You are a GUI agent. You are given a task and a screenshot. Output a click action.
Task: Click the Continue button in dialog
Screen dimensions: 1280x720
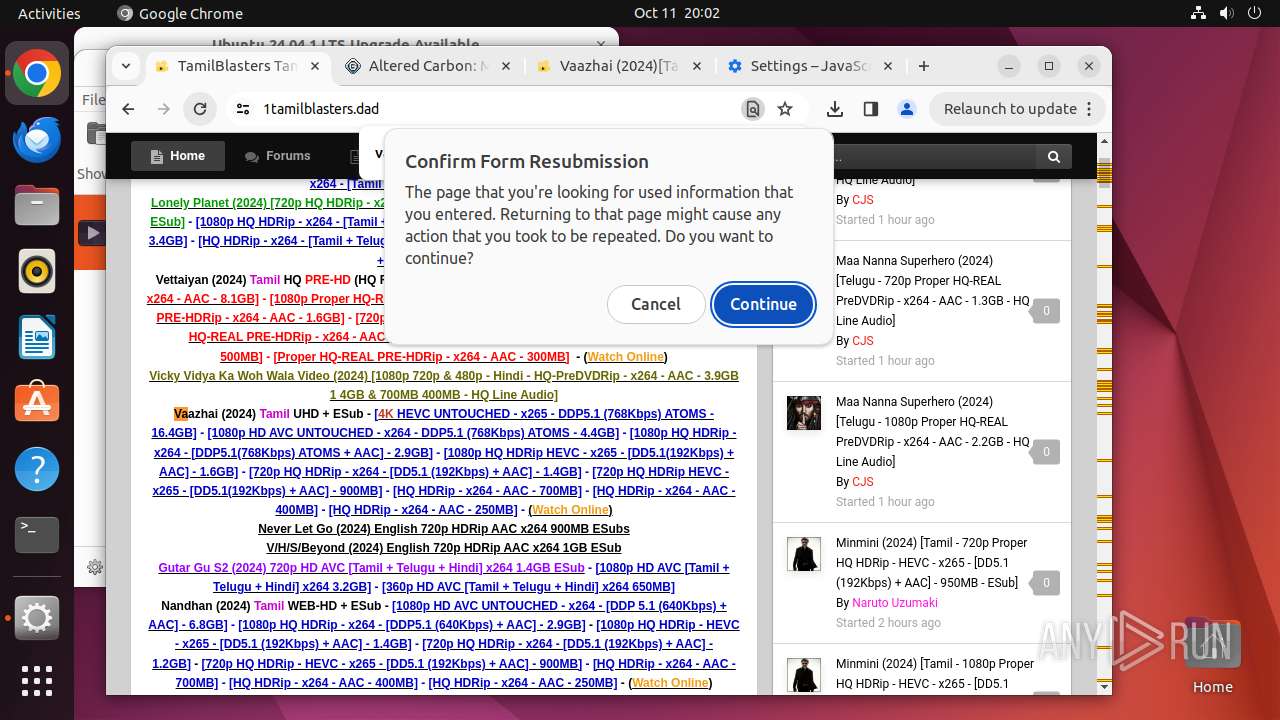tap(763, 304)
